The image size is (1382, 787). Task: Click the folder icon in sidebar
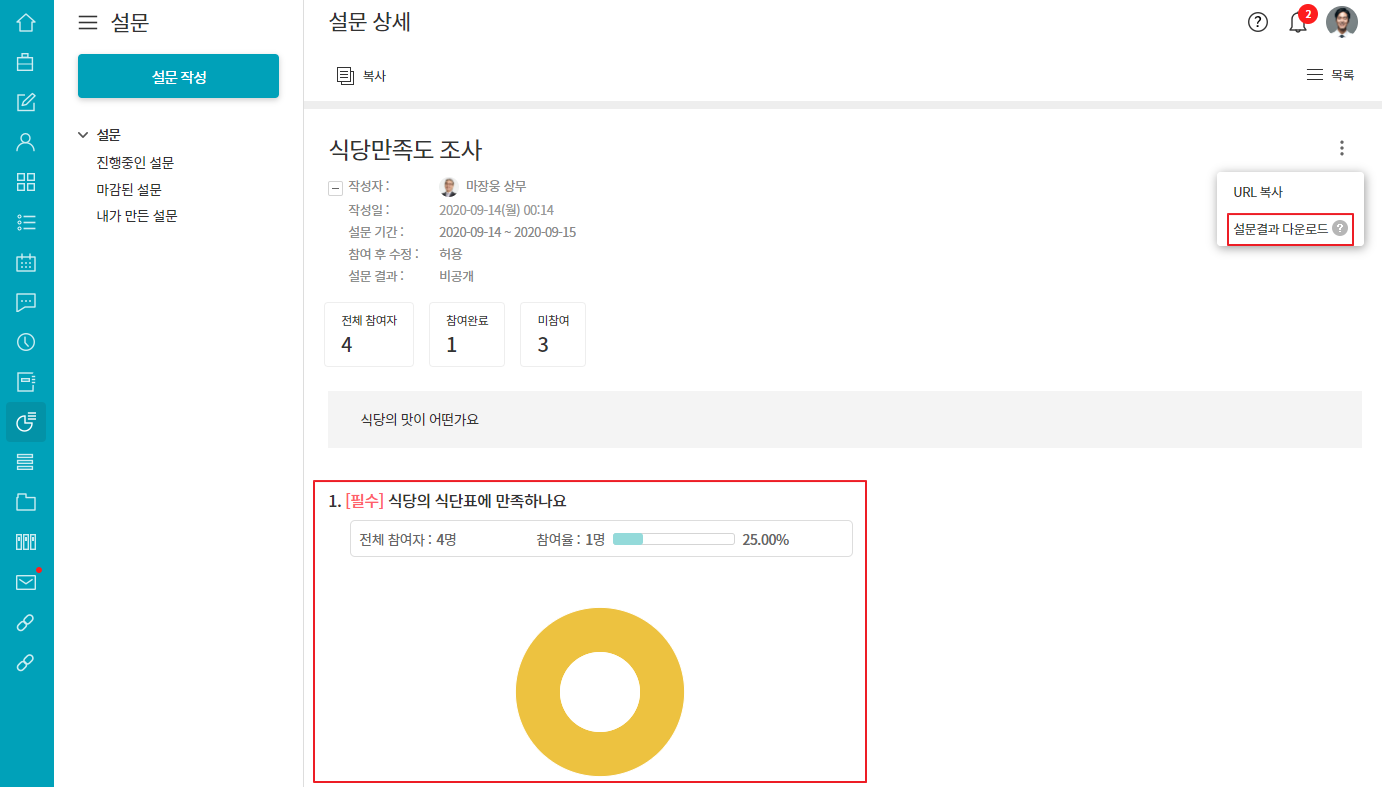pyautogui.click(x=26, y=502)
